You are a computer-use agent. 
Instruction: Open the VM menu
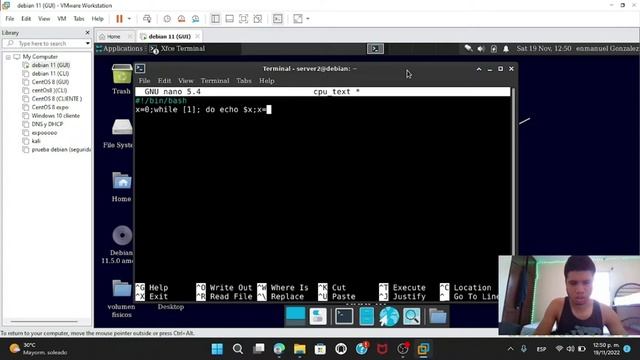click(x=62, y=19)
